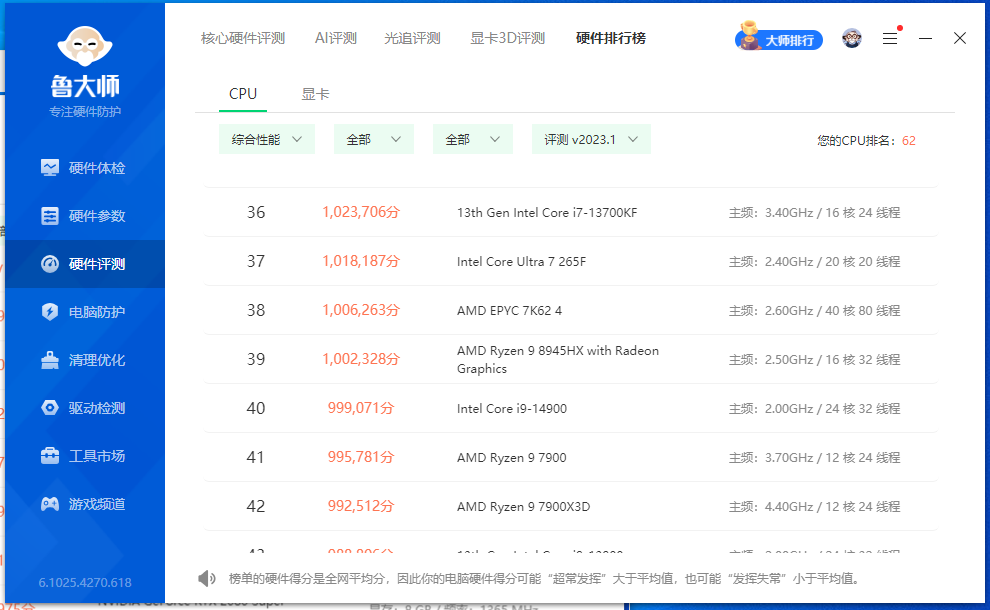The width and height of the screenshot is (990, 610).
Task: Open 驱动检测 in the sidebar
Action: click(85, 408)
